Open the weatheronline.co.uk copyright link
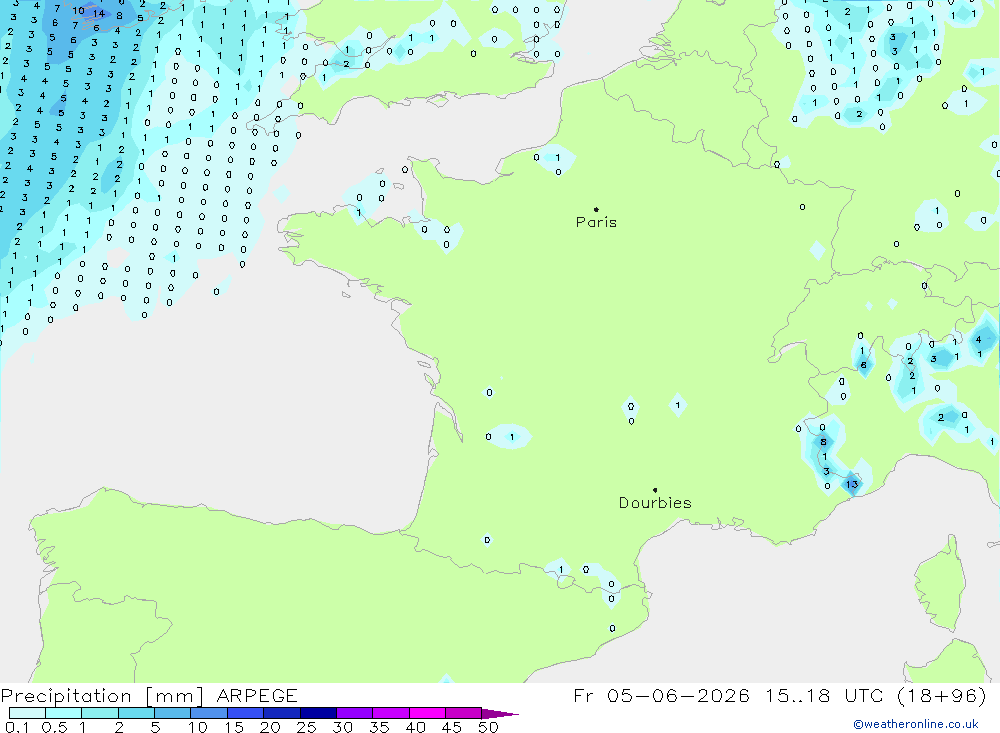Viewport: 1000px width, 733px height. point(916,724)
